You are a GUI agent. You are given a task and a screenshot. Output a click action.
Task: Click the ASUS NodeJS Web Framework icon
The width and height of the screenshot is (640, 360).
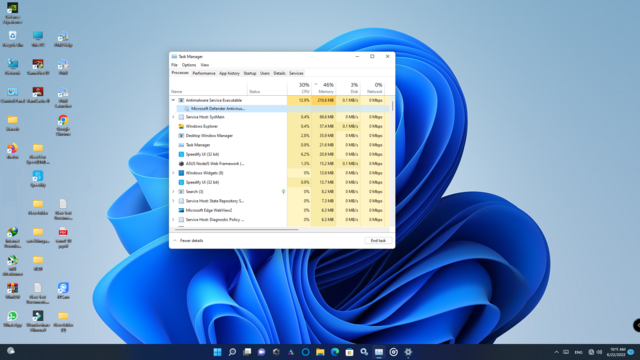point(181,164)
